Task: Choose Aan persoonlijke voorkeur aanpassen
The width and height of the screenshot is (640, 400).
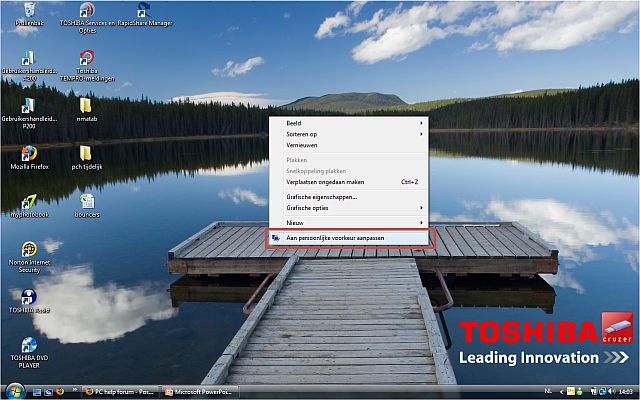Action: [x=349, y=238]
